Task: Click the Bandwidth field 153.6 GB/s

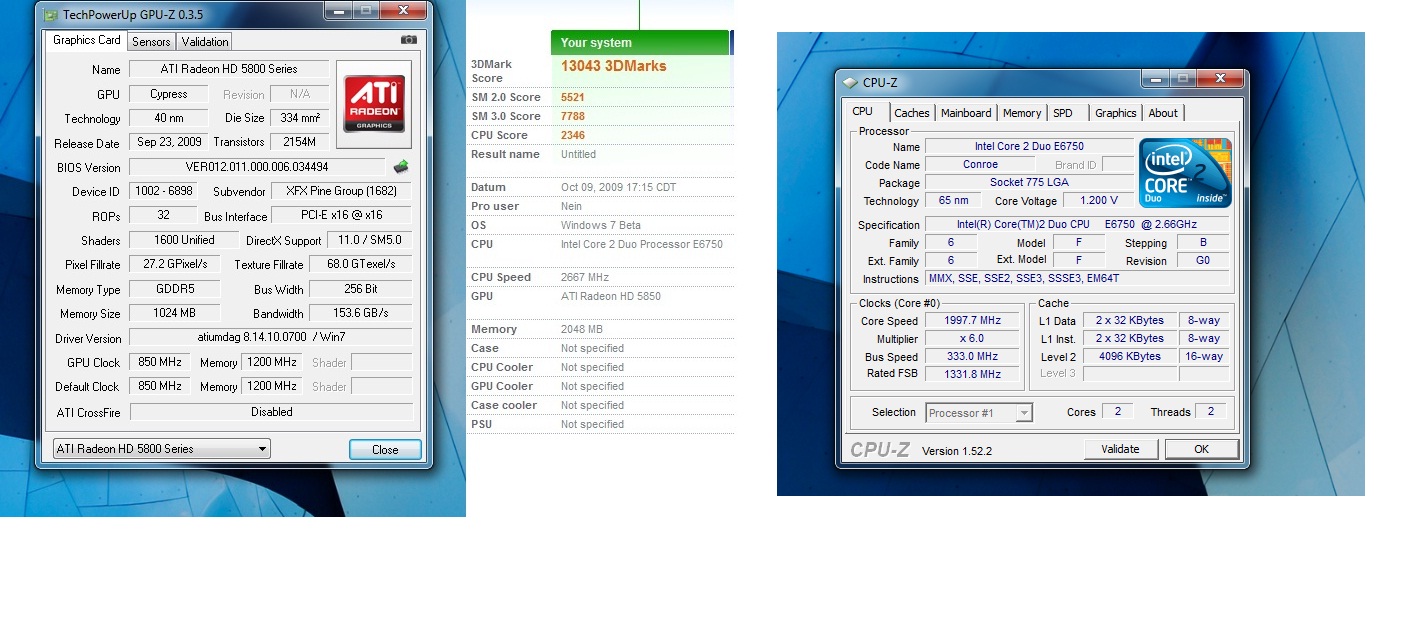Action: coord(361,313)
